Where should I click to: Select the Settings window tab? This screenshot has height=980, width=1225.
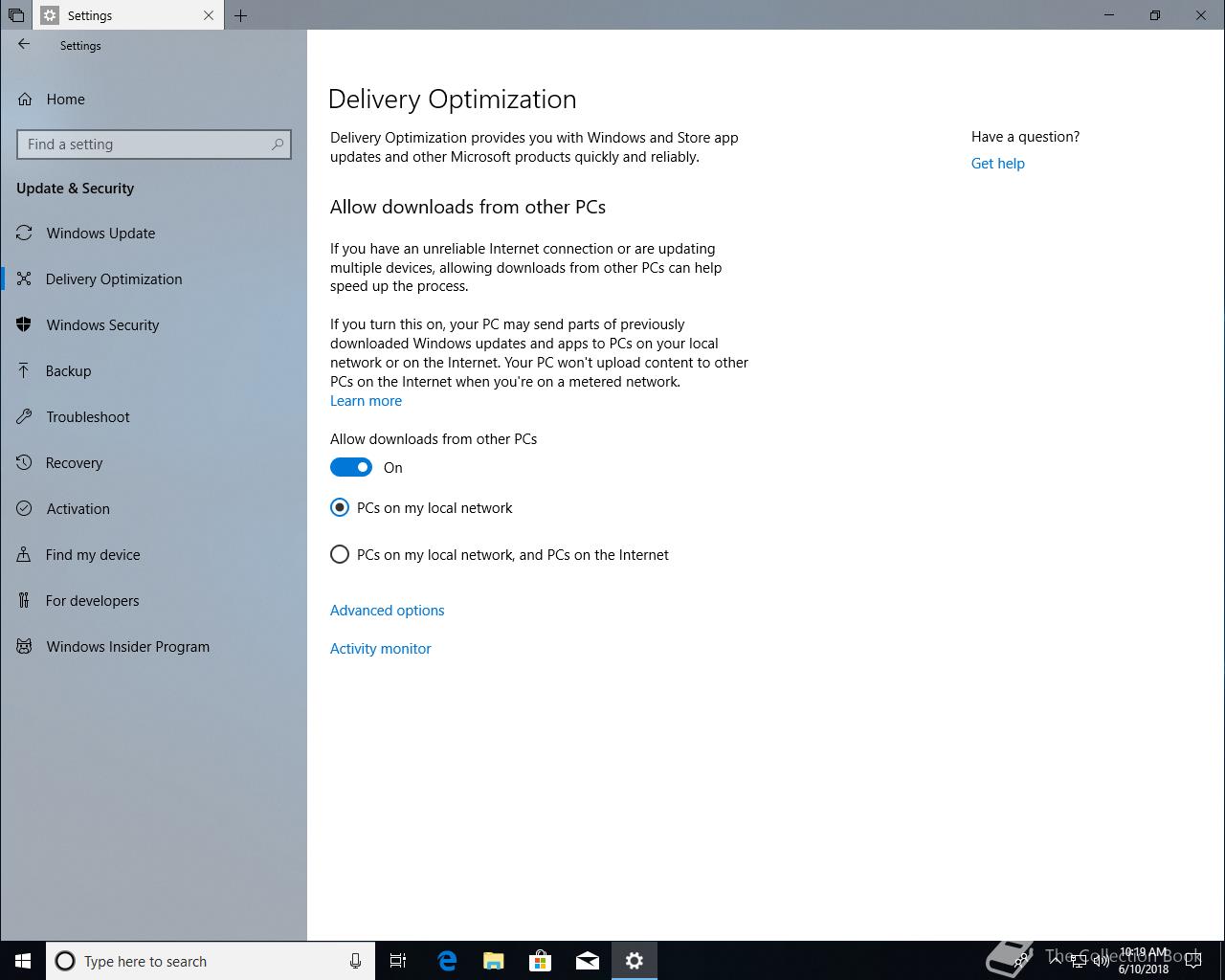(129, 15)
